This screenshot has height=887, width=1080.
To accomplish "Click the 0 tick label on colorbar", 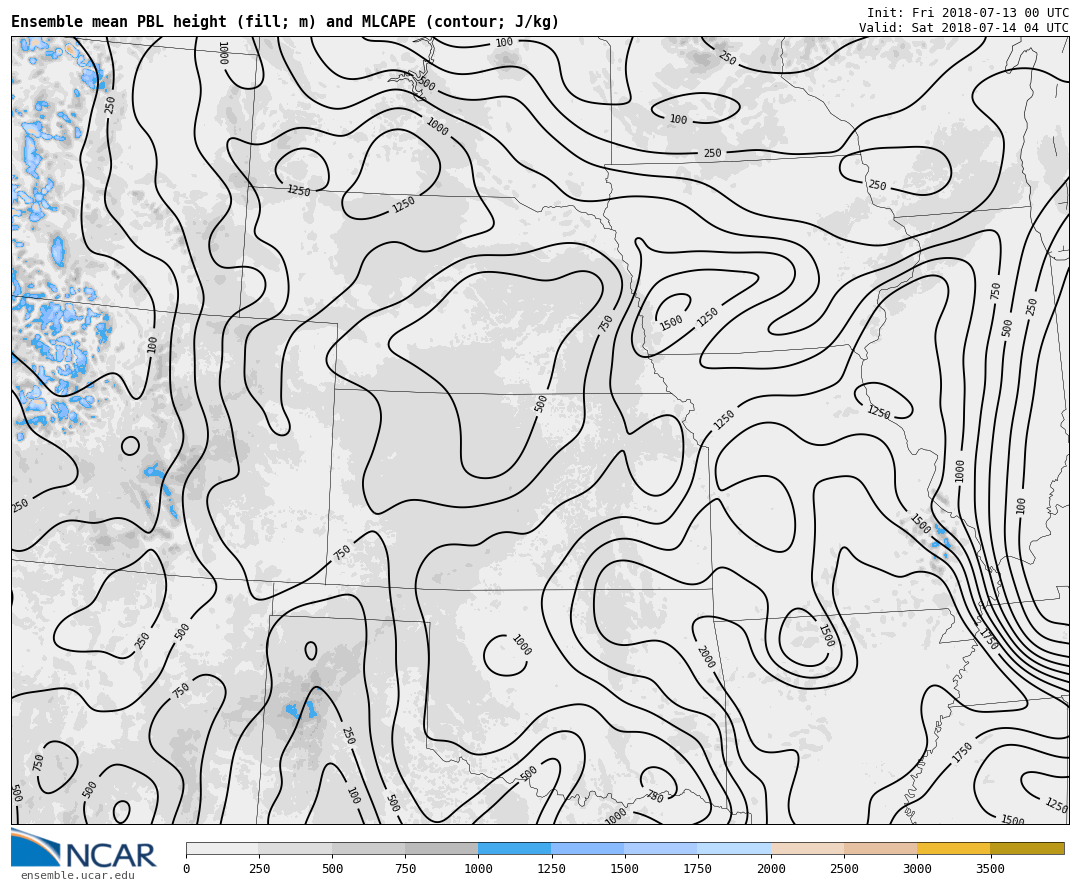I will tap(186, 869).
